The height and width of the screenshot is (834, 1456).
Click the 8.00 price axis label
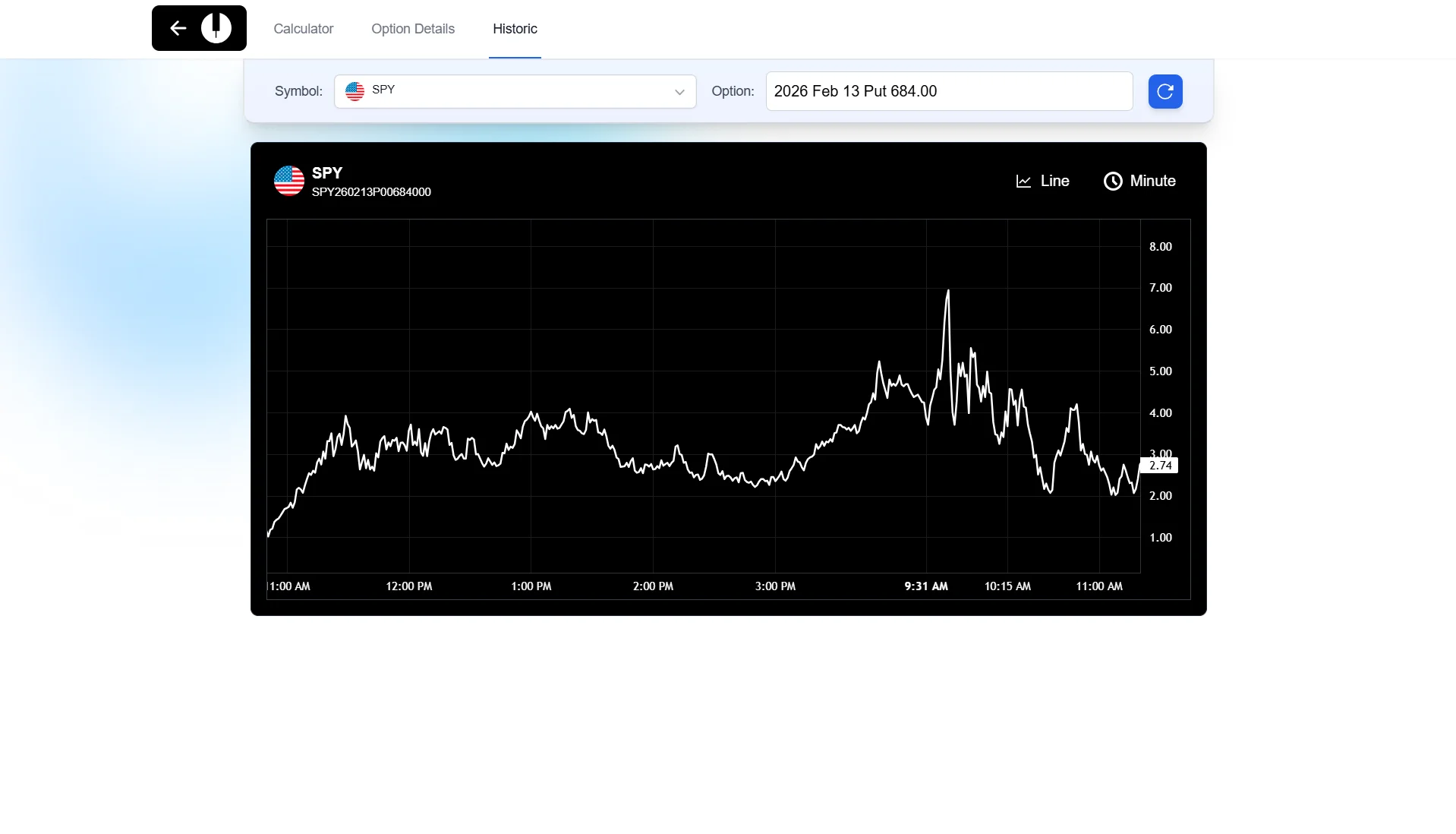(x=1160, y=247)
